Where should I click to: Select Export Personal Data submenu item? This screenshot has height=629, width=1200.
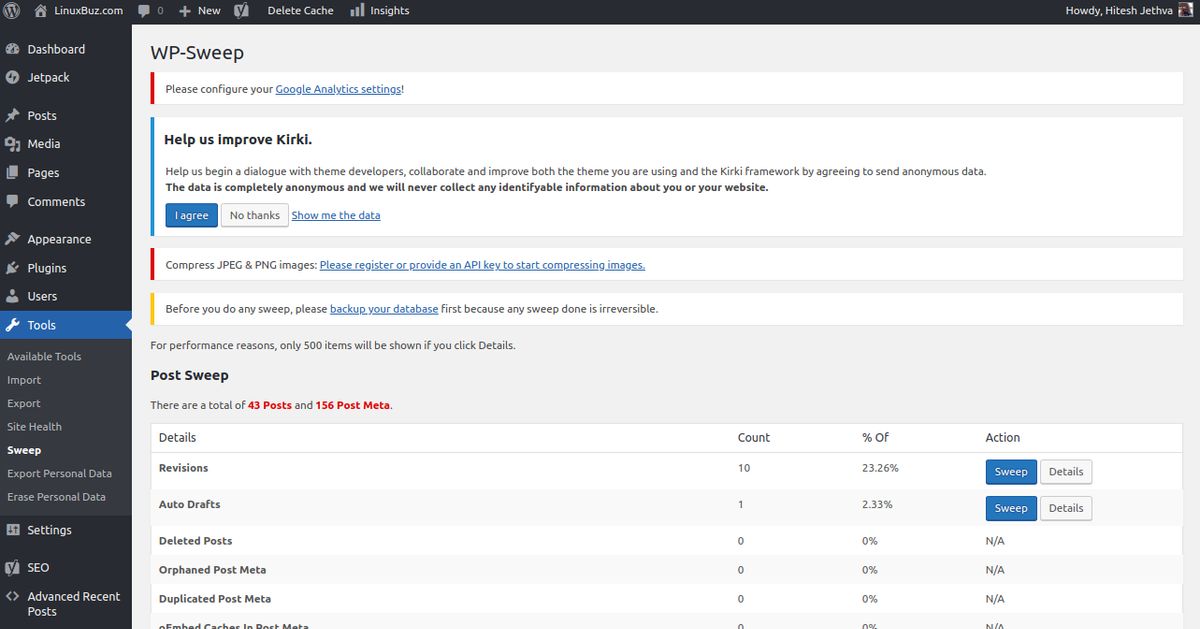tap(59, 474)
